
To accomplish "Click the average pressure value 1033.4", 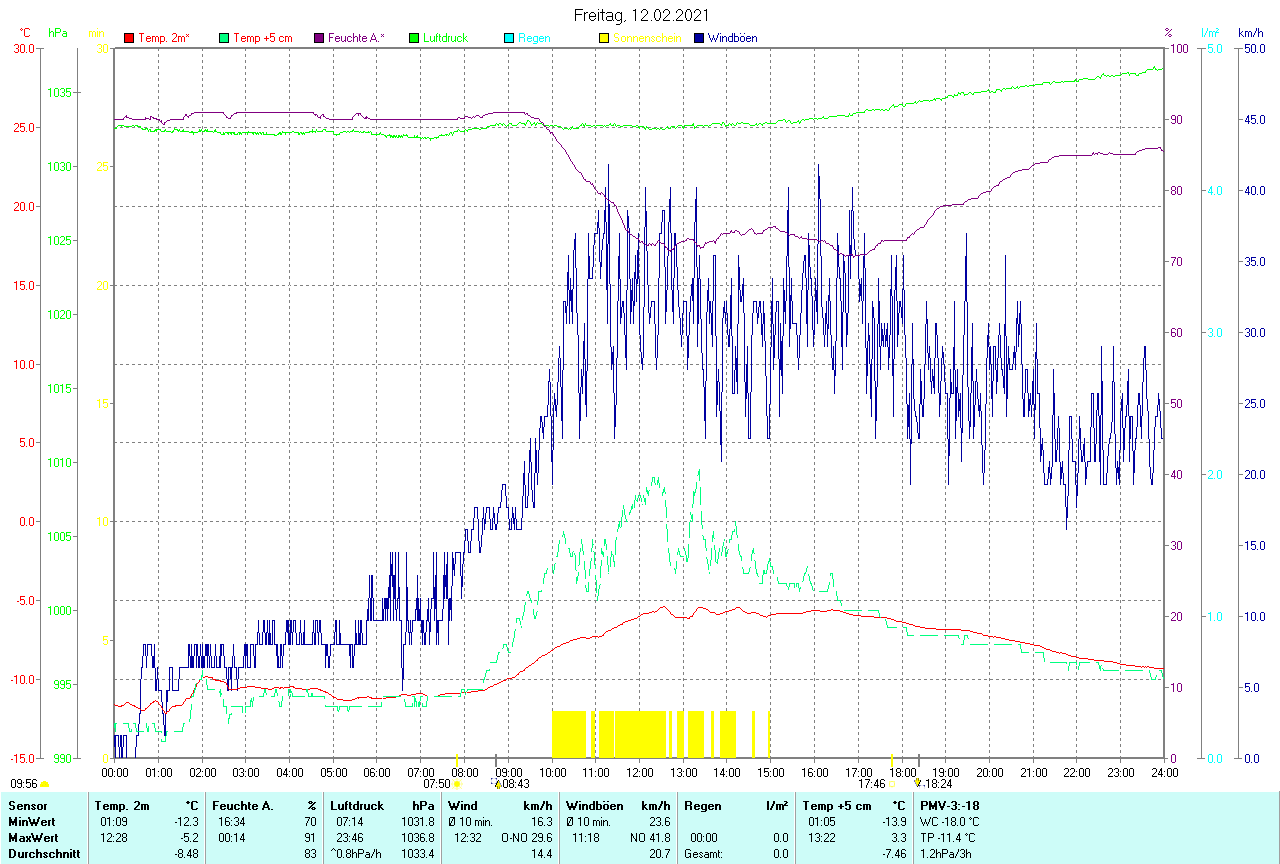I will click(x=416, y=854).
